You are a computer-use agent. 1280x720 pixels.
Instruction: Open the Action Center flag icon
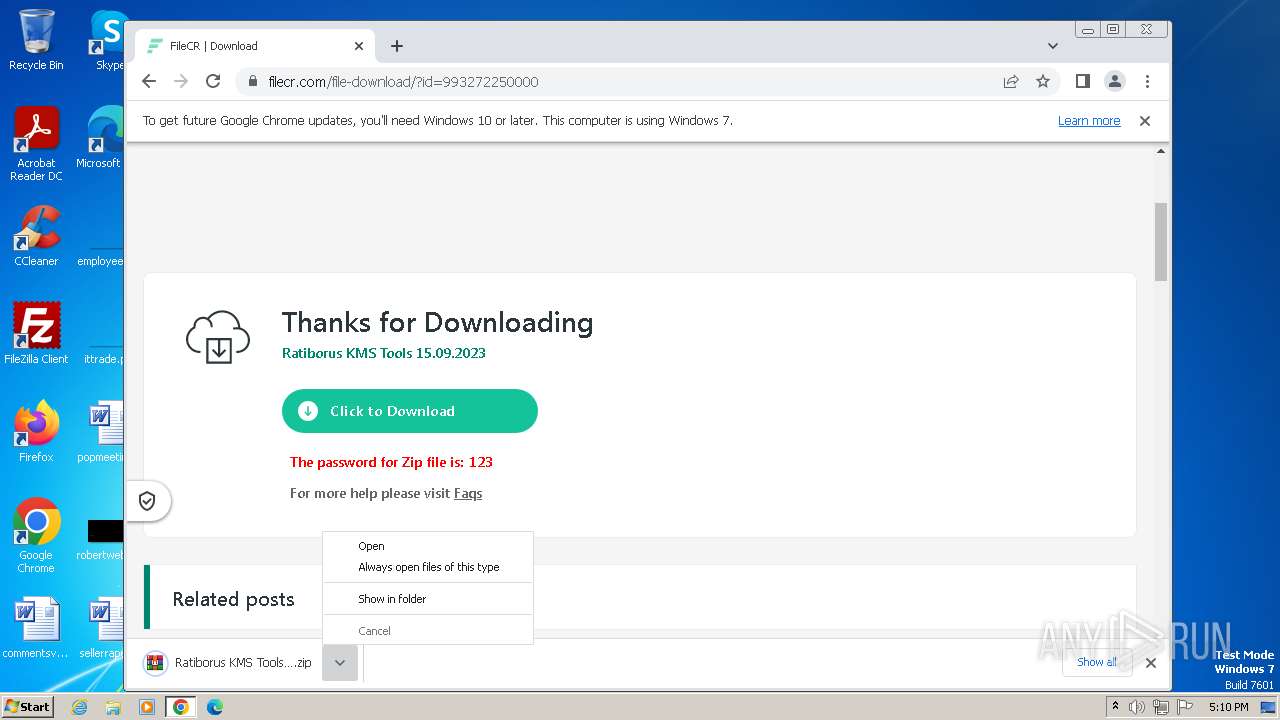(1185, 707)
